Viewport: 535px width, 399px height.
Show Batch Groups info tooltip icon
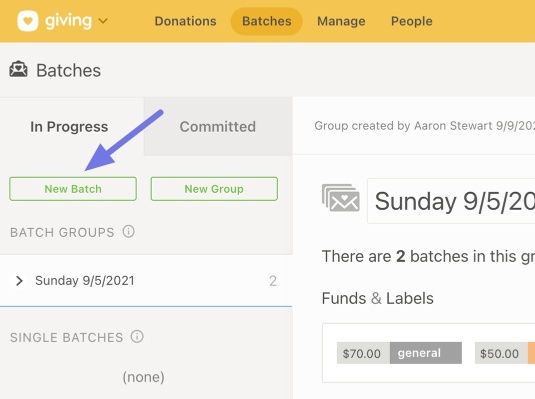pos(129,231)
